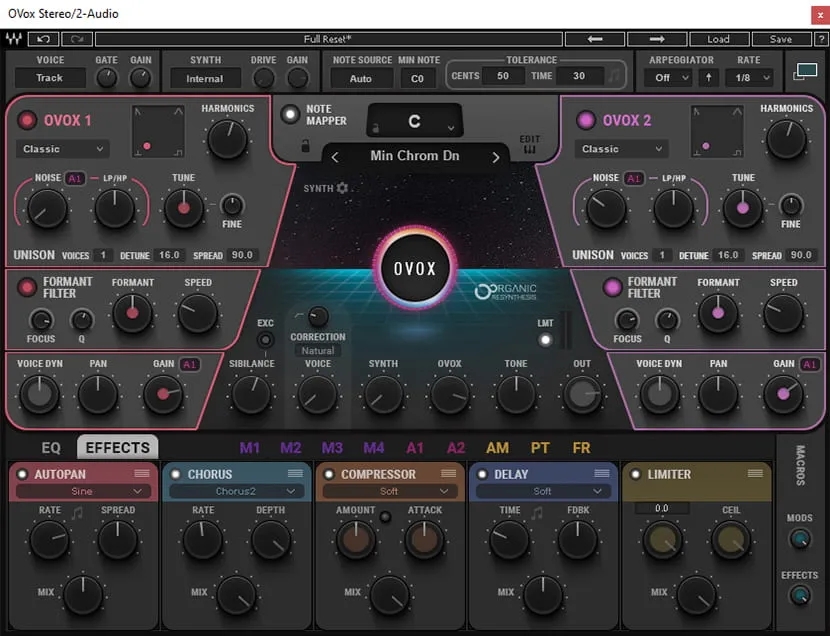
Task: Open the Waves logo menu
Action: click(x=14, y=39)
